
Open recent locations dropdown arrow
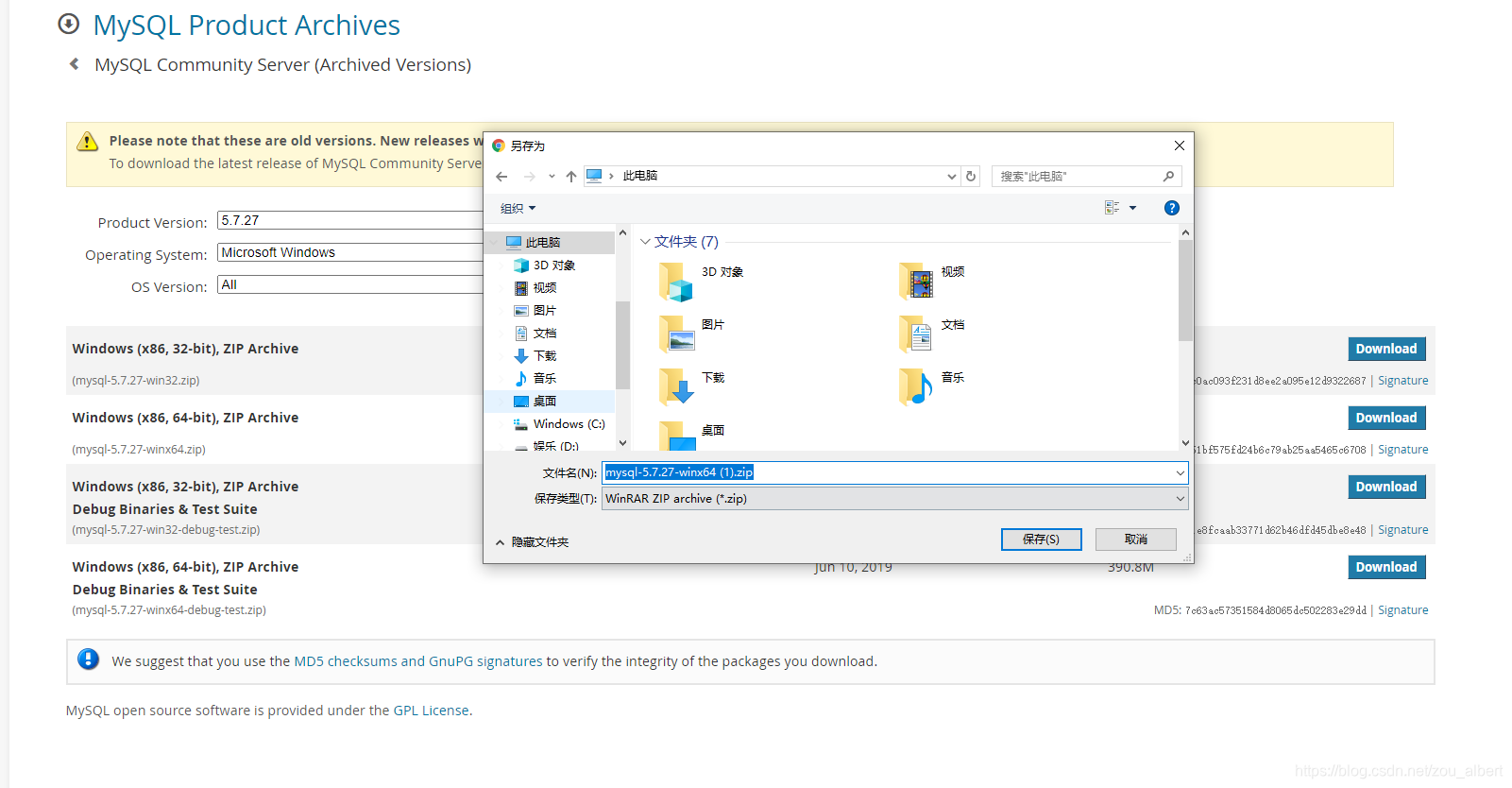[552, 177]
